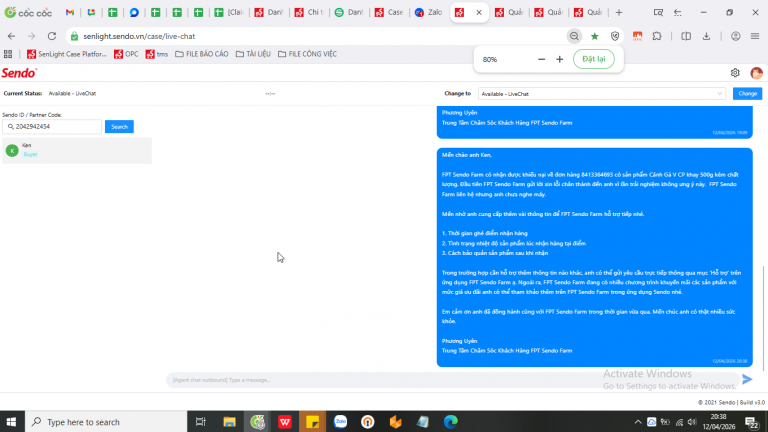Switch to the Case tab
Screen dimensions: 768x432
(x=389, y=13)
